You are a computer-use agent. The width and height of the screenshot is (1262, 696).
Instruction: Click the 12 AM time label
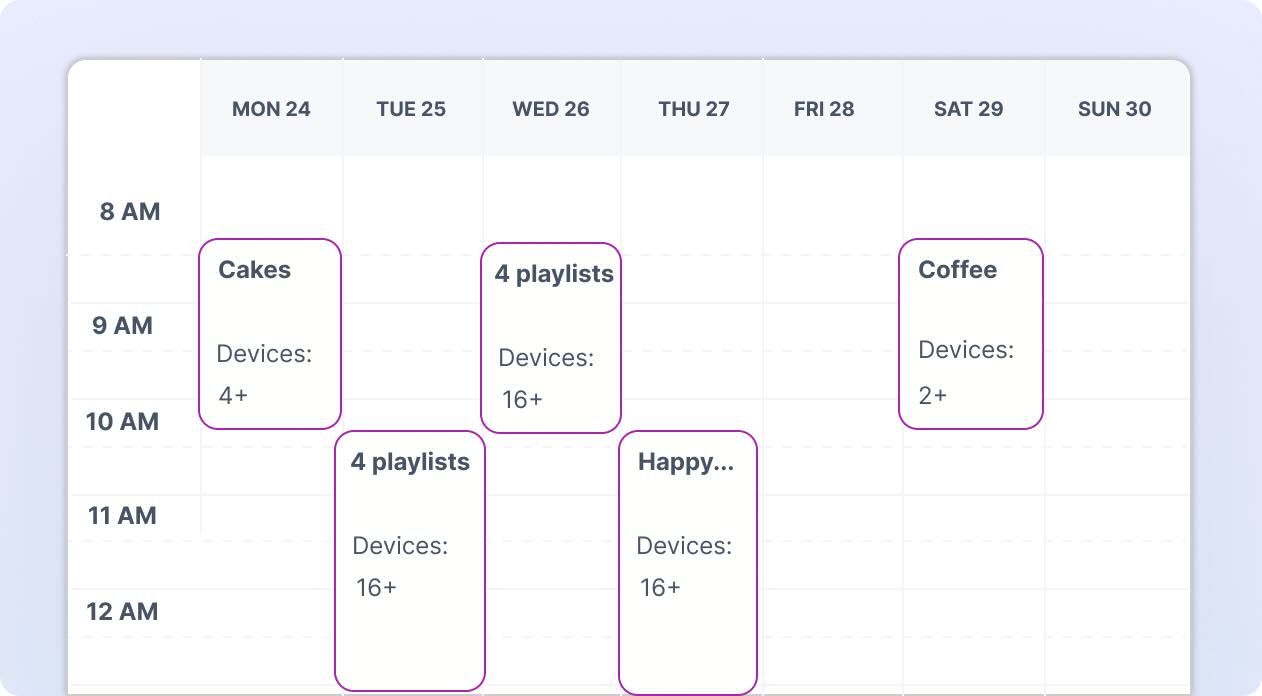point(122,612)
